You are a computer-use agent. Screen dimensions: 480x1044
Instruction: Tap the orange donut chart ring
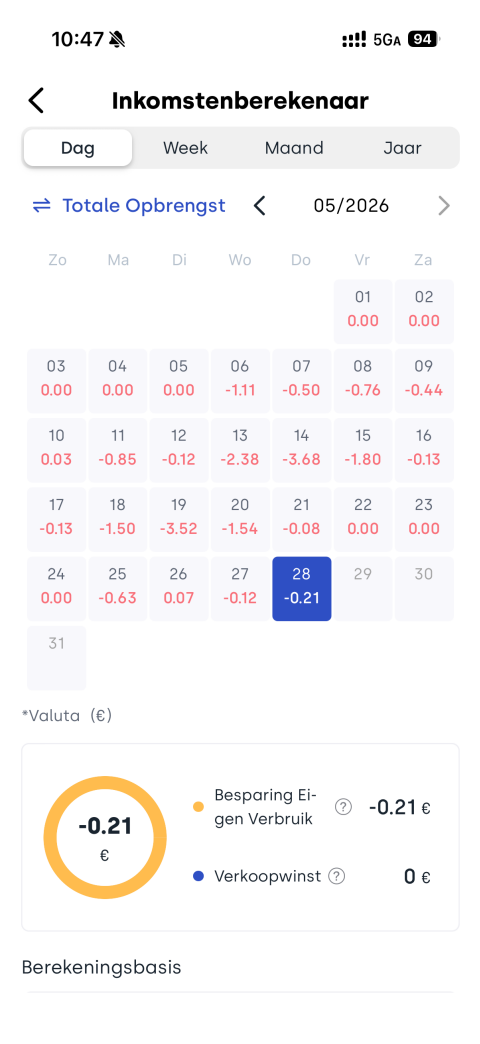105,838
